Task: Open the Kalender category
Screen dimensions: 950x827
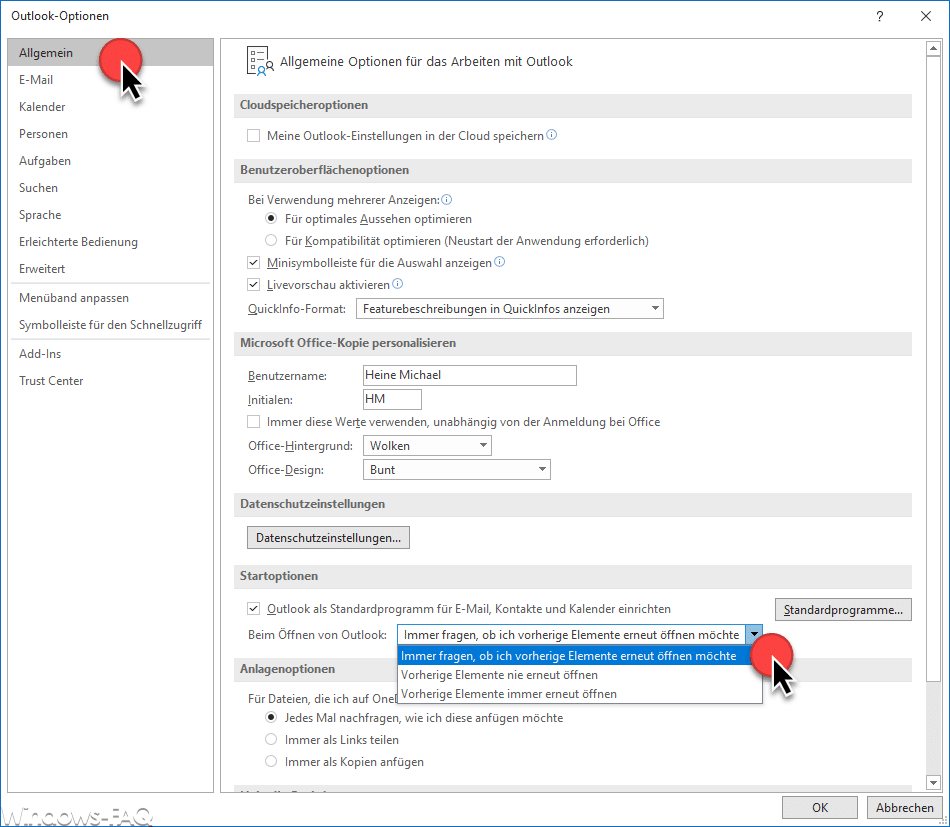Action: click(111, 107)
